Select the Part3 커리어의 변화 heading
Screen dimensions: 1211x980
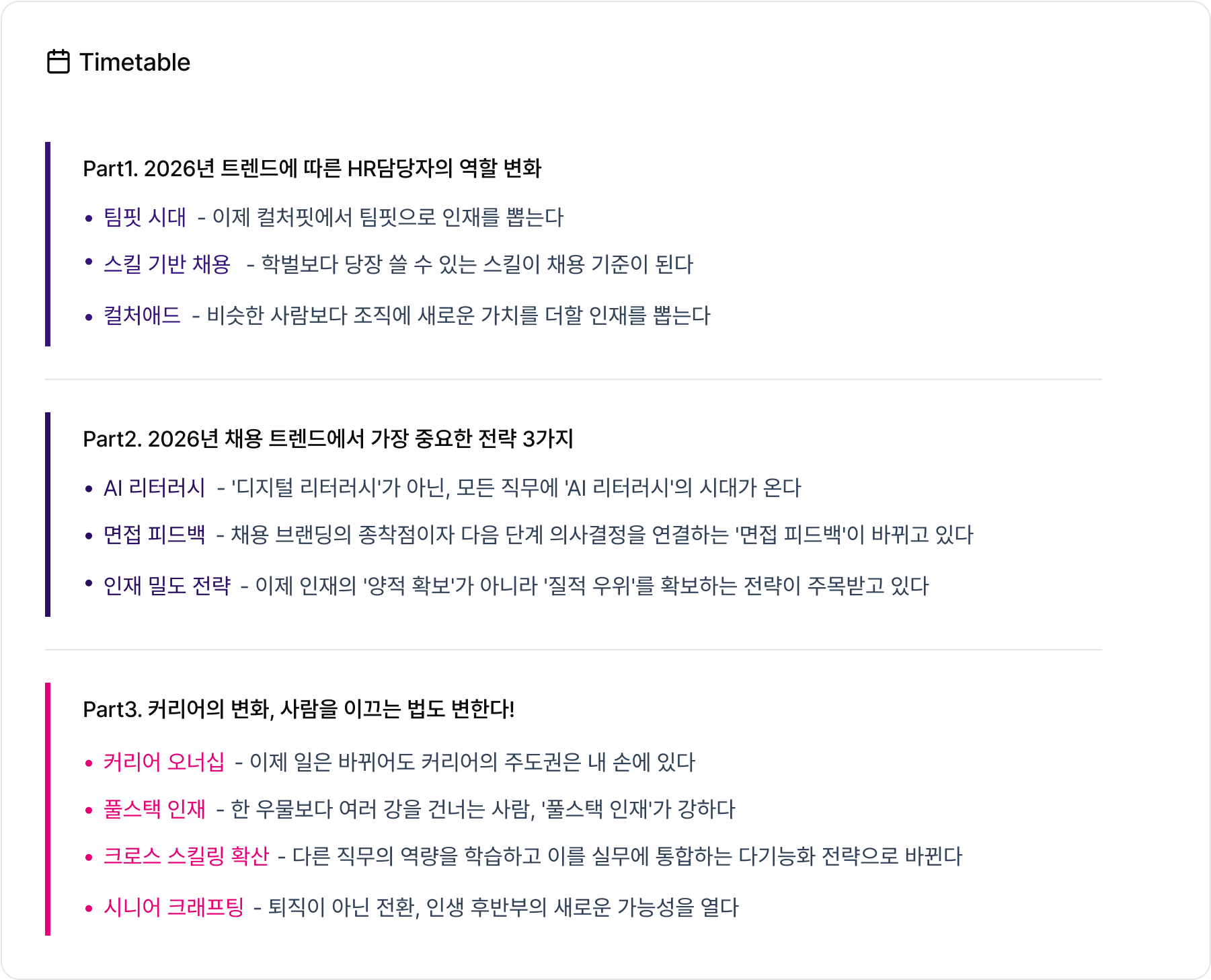pyautogui.click(x=299, y=709)
